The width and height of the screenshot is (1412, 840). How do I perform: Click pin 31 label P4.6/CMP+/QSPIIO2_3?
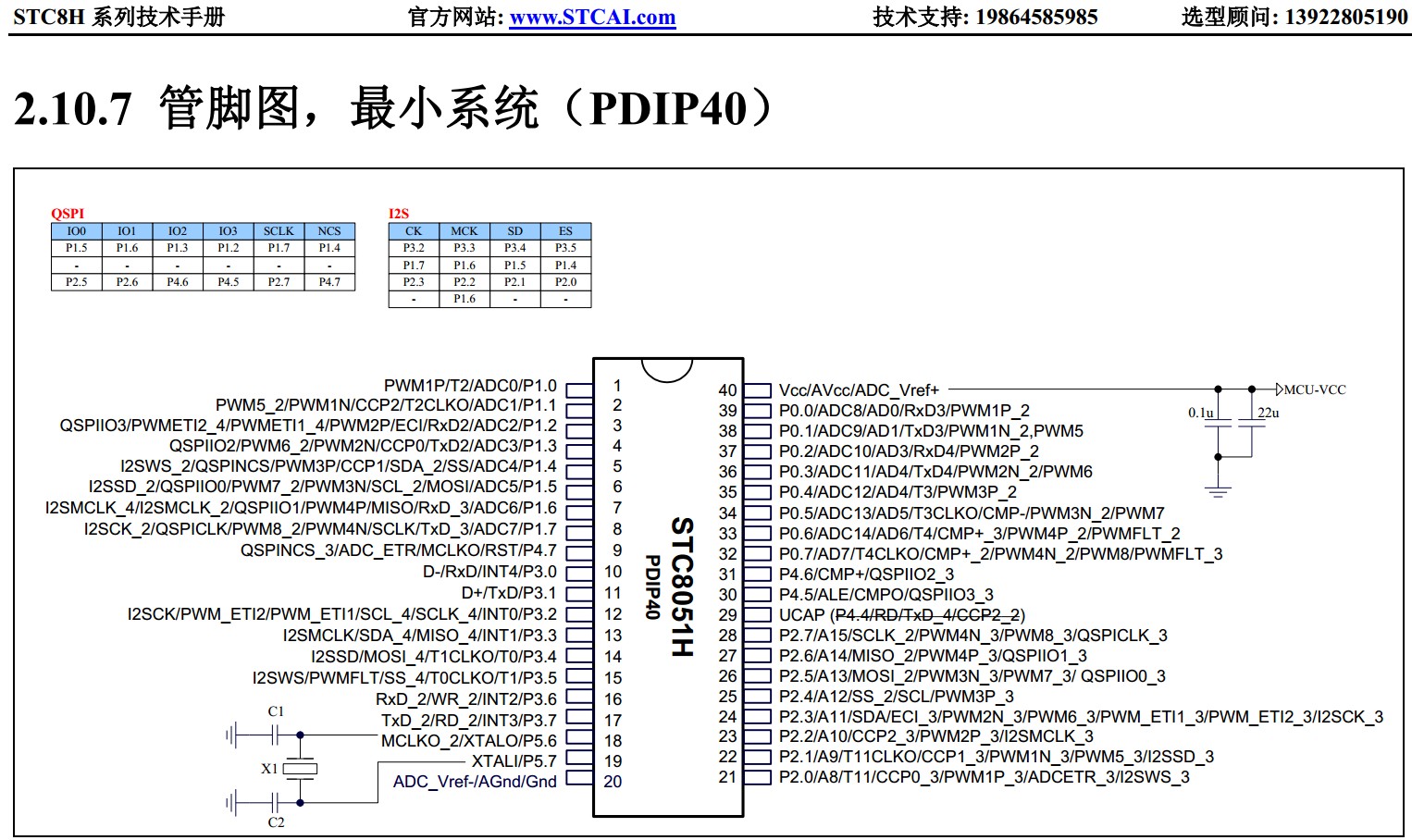[x=866, y=574]
